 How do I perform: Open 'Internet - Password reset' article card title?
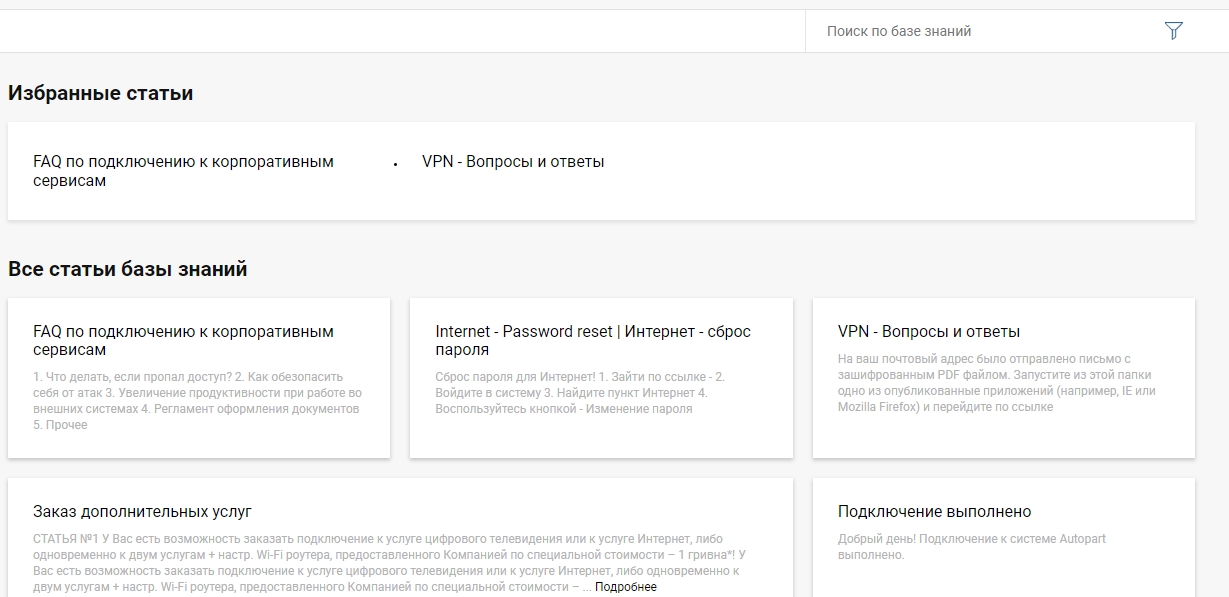(593, 341)
